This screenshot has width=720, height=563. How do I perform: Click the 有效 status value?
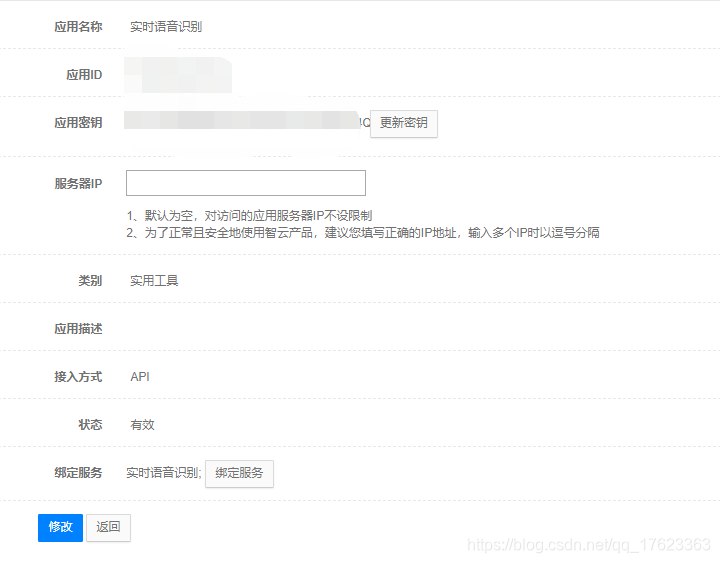click(142, 425)
